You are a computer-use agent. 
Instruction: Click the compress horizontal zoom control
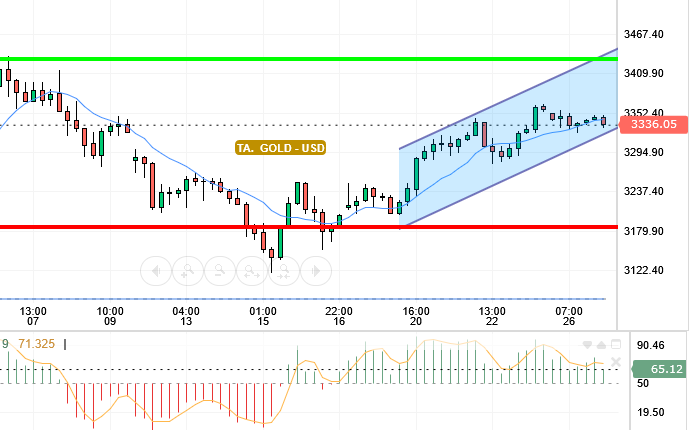284,271
